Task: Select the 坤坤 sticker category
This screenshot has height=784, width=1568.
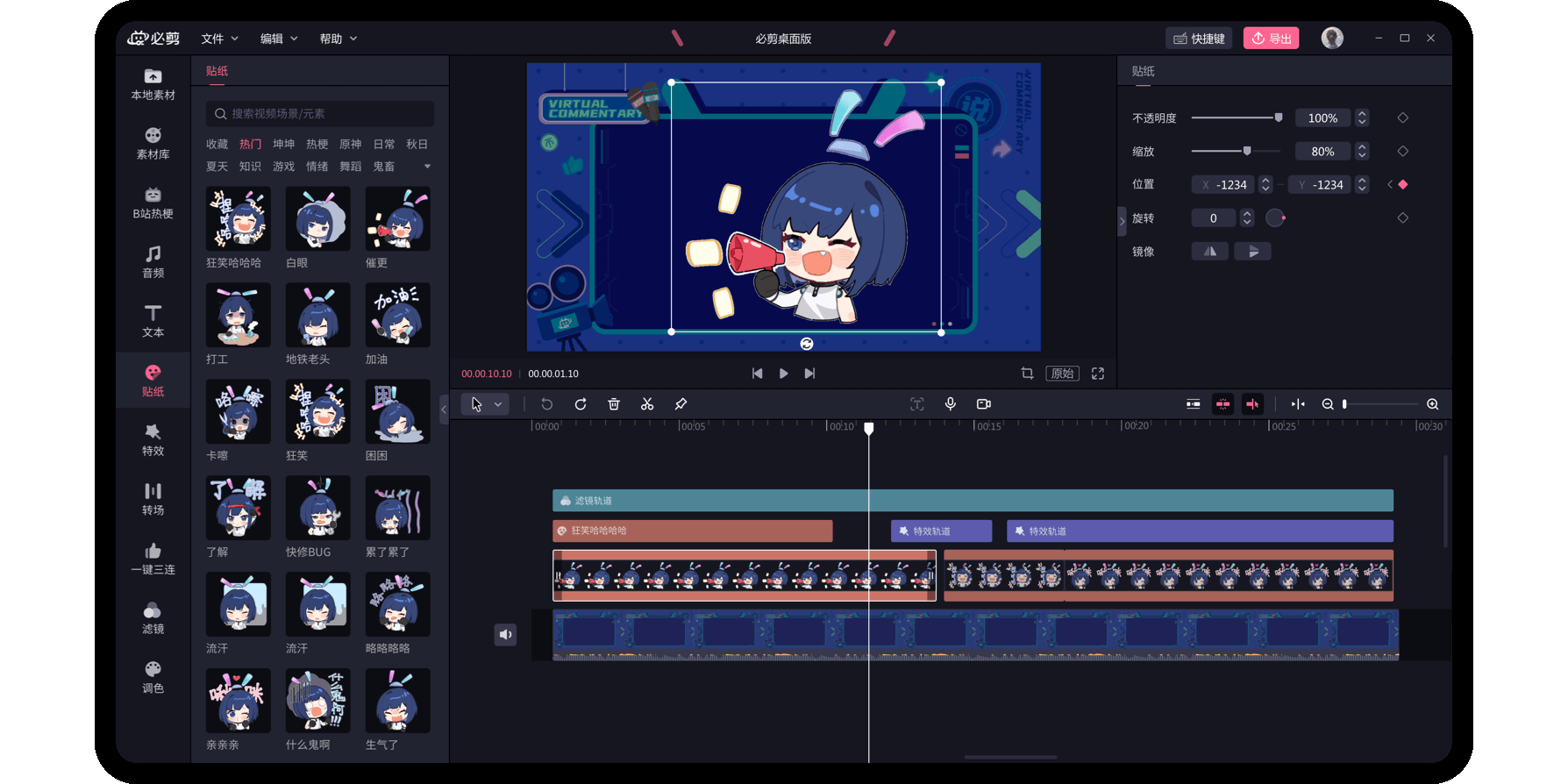Action: click(284, 144)
